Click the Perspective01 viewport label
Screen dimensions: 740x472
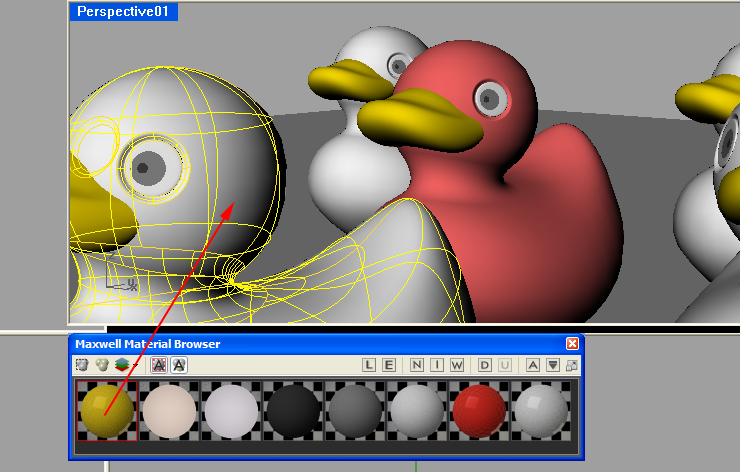(x=124, y=12)
